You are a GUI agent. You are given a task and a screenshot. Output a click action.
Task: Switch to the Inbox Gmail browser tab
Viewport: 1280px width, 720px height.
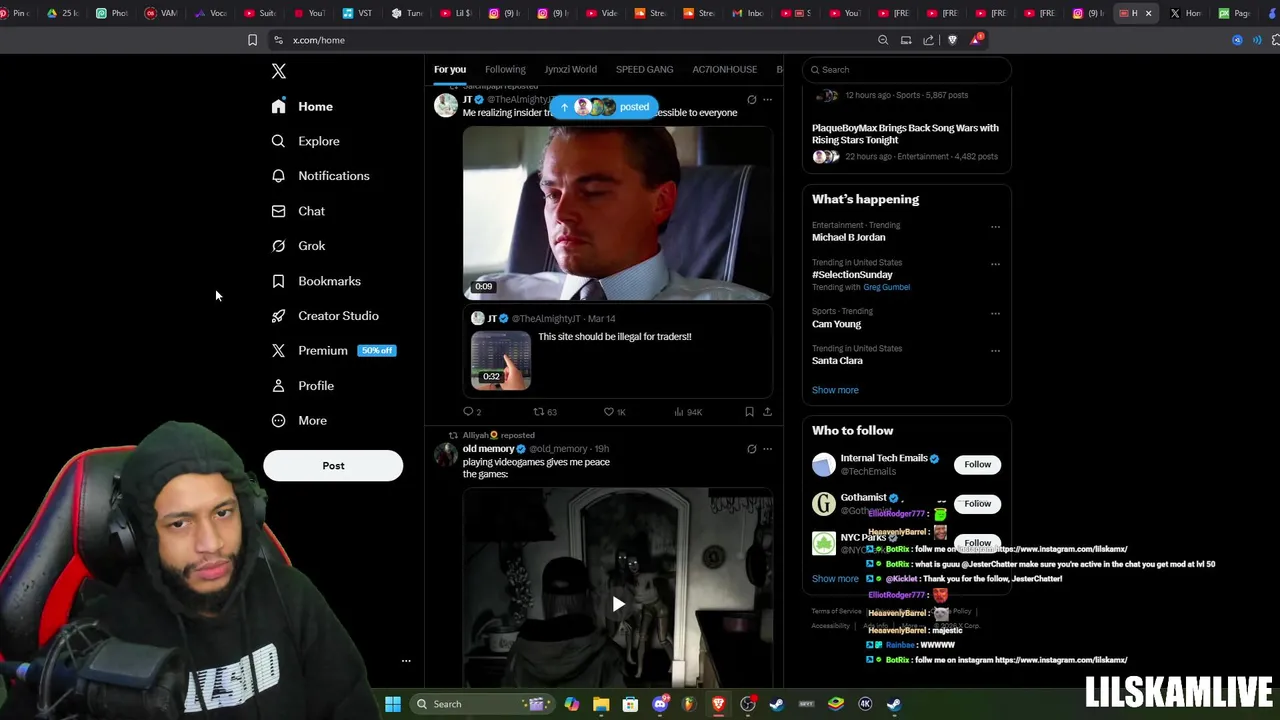click(x=749, y=13)
